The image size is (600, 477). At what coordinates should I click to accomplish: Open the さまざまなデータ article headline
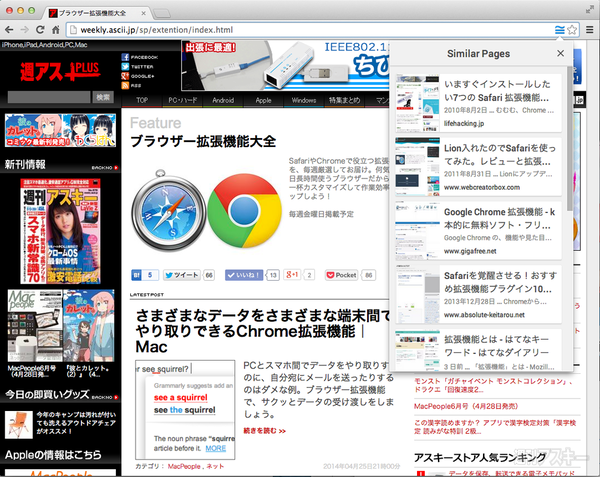[263, 331]
